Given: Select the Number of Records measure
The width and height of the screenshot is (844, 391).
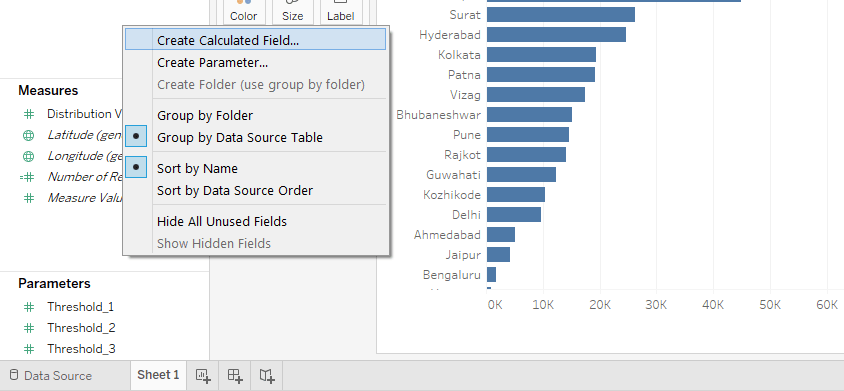Looking at the screenshot, I should (85, 177).
